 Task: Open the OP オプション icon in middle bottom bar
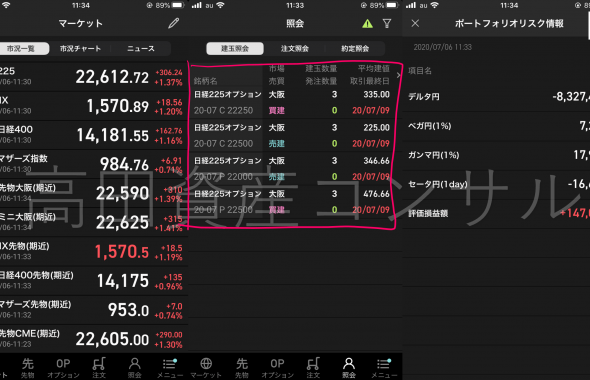(277, 368)
